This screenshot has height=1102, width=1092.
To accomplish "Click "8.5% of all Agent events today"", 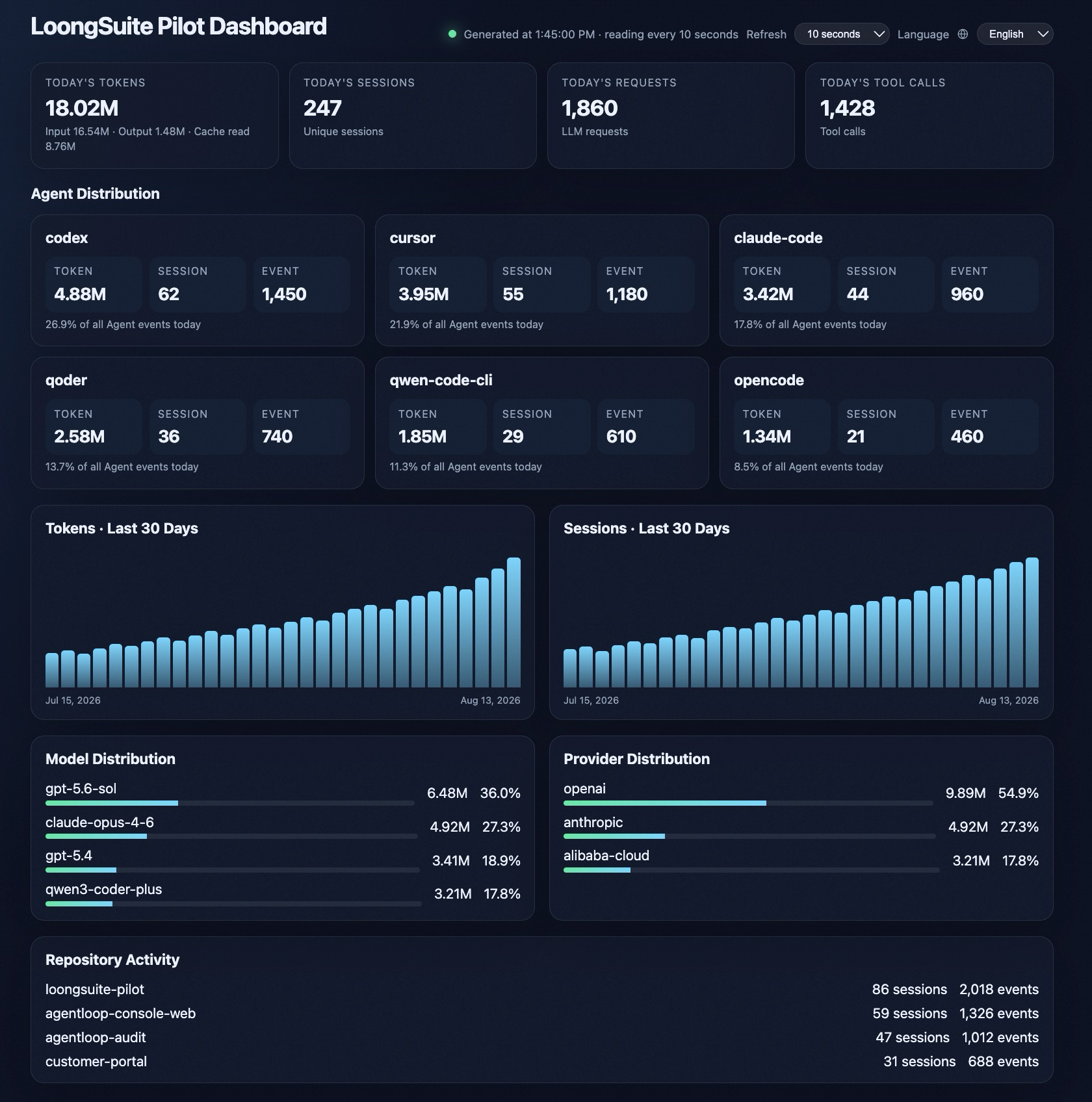I will 809,467.
